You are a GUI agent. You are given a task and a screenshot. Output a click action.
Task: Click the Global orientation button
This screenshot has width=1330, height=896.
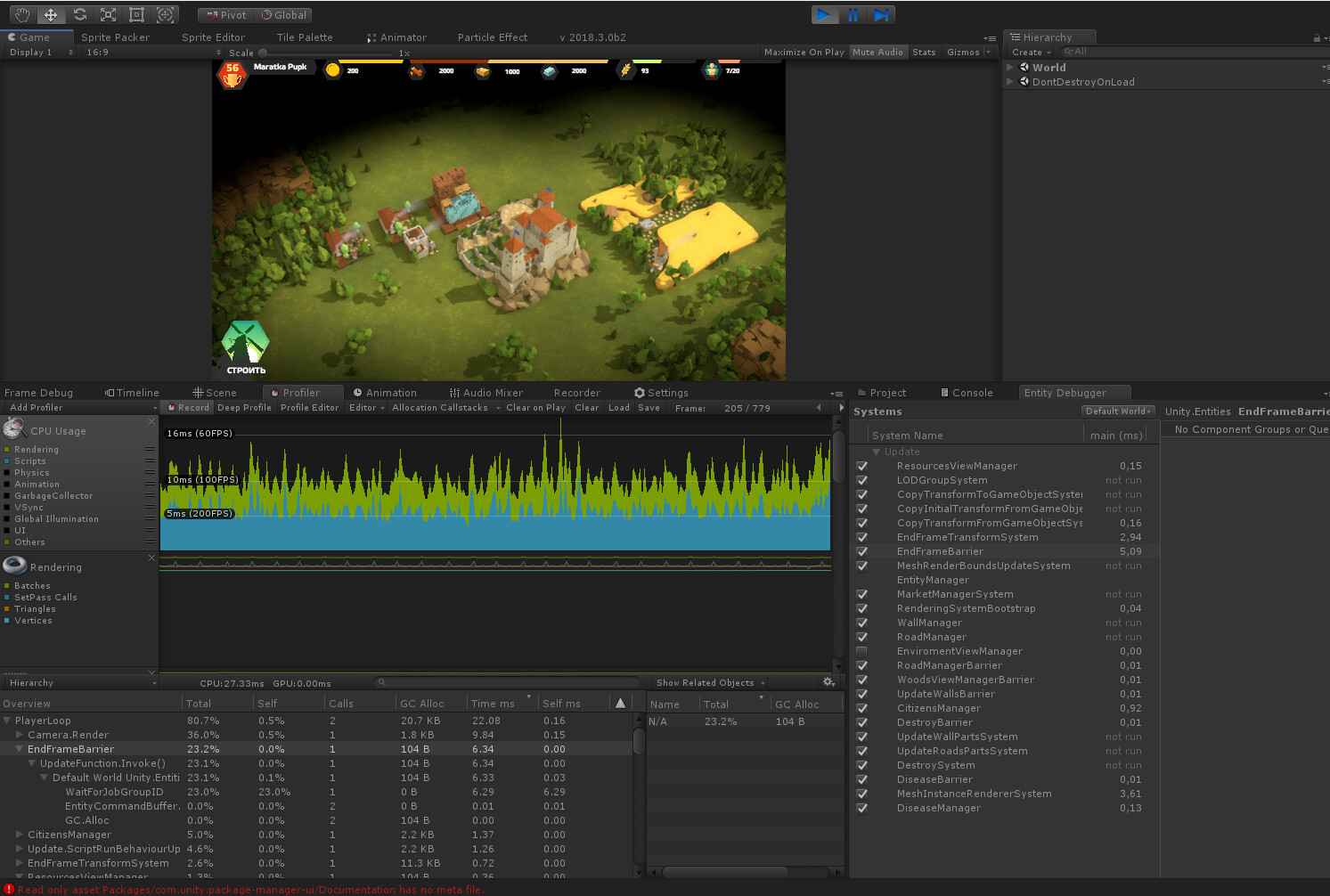tap(283, 14)
